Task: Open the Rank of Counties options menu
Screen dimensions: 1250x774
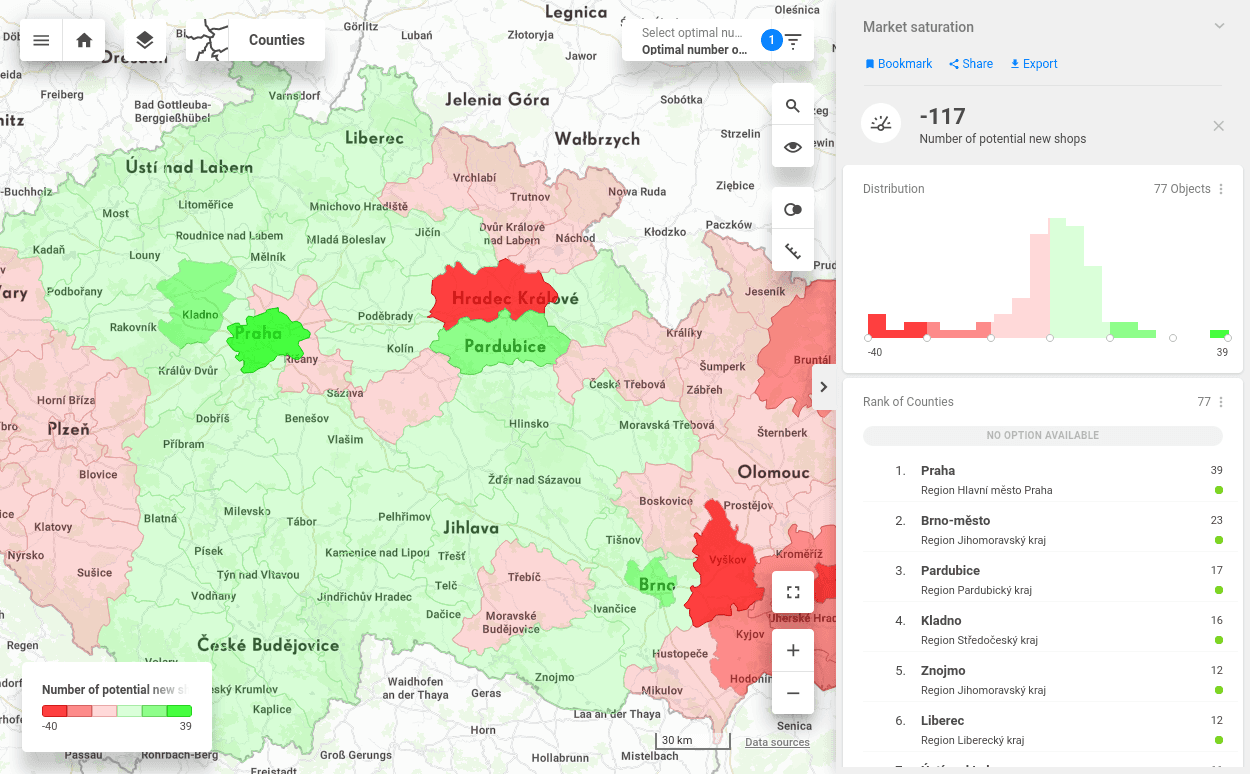Action: (1219, 401)
